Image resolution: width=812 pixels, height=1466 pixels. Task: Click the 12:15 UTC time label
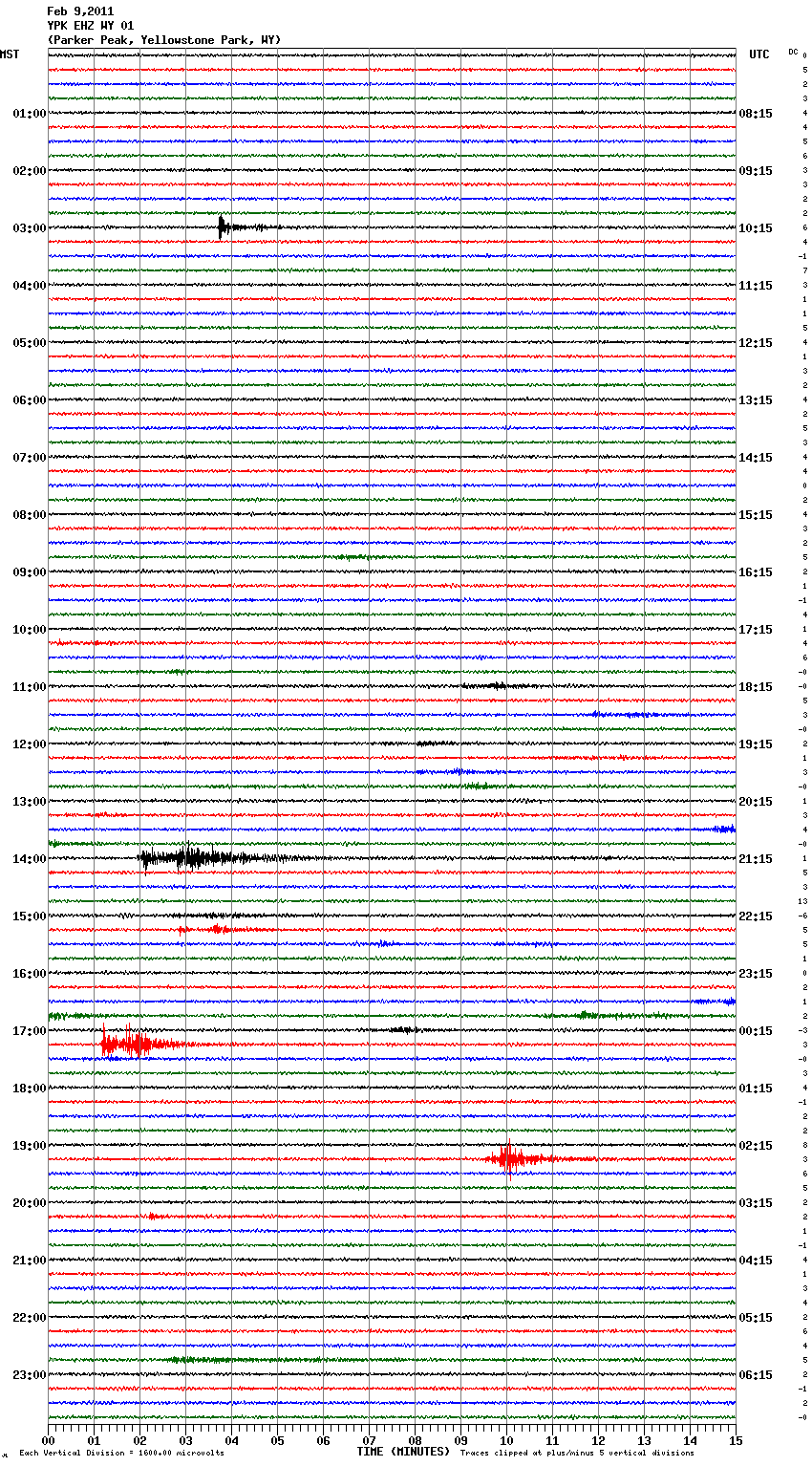pos(756,343)
